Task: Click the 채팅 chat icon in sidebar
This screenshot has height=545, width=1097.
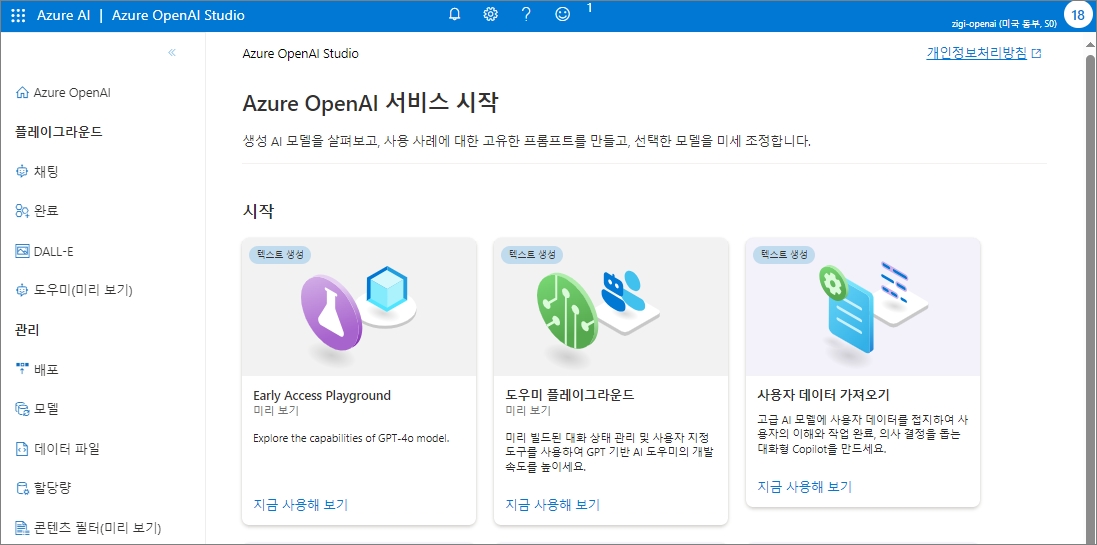Action: [22, 171]
